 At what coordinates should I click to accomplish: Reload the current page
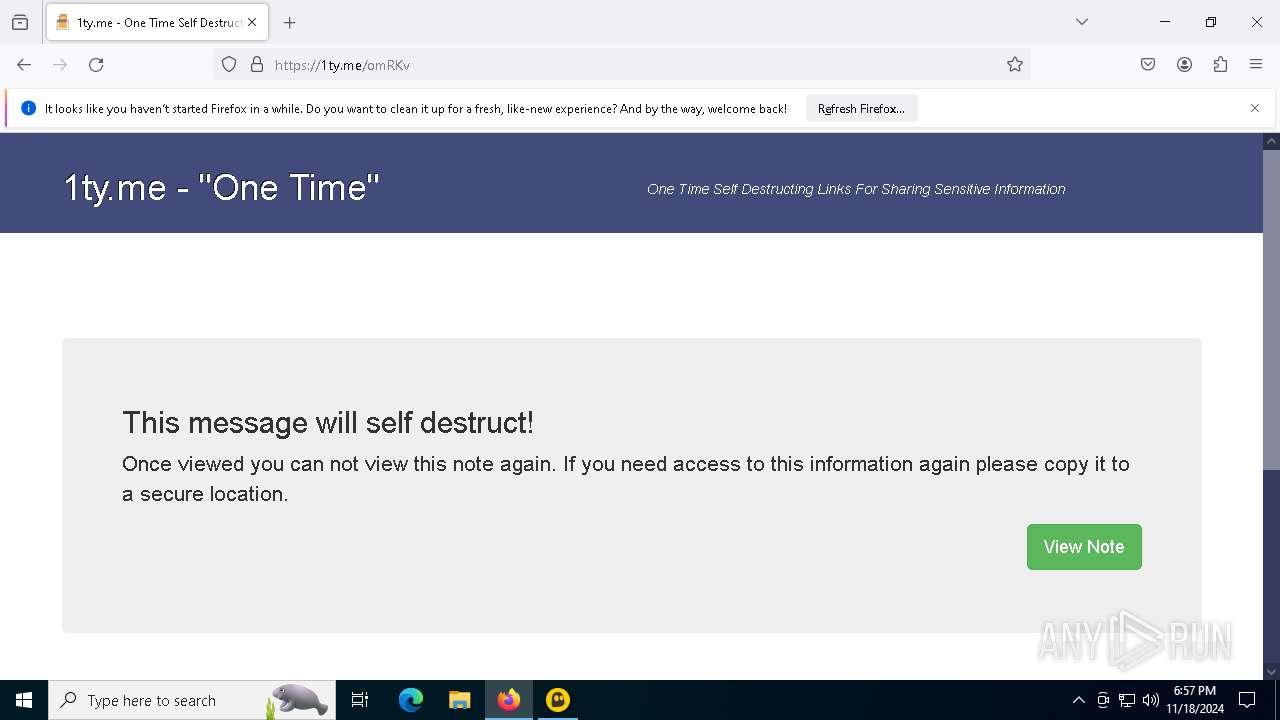pos(96,65)
